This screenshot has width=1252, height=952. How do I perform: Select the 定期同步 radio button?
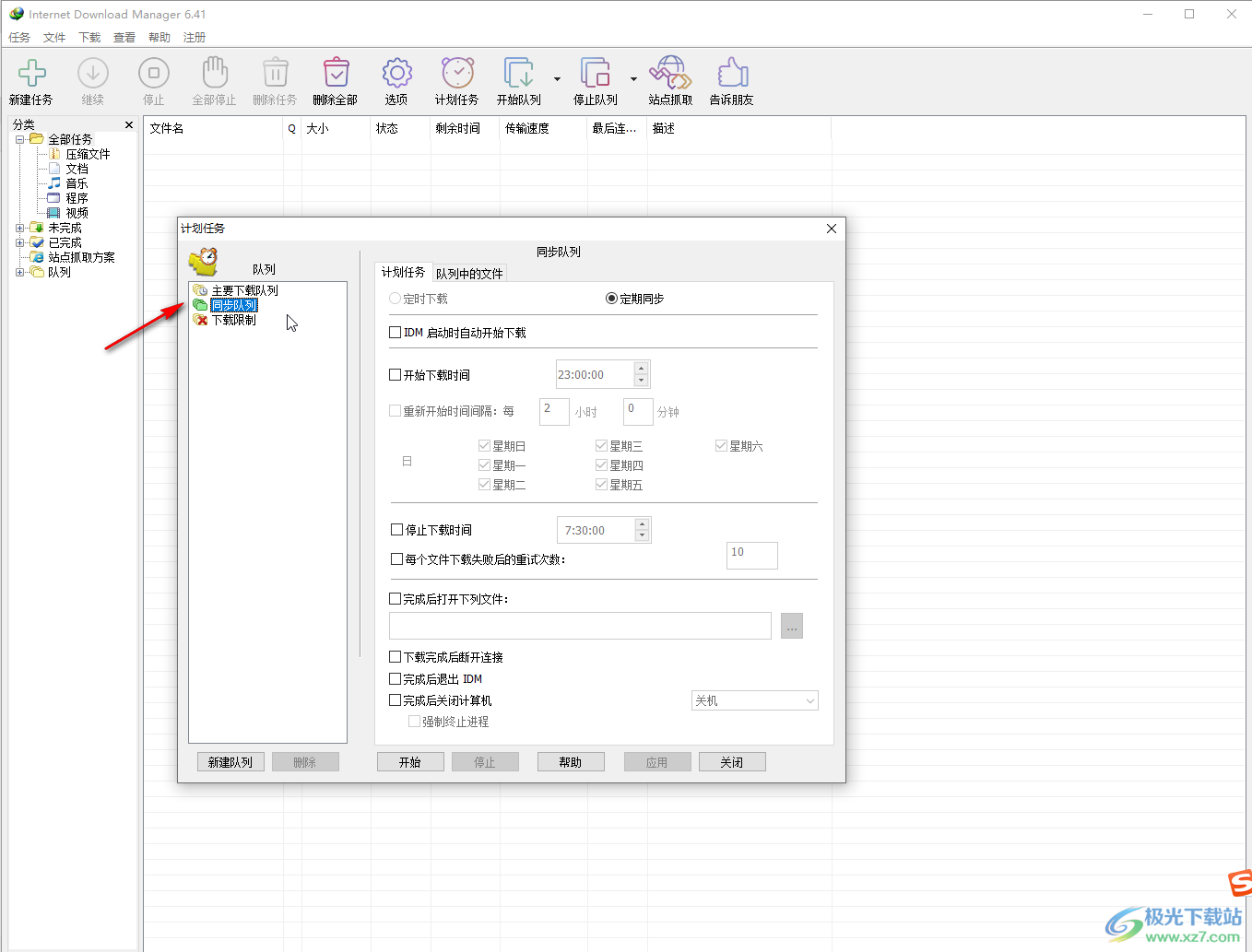(611, 299)
